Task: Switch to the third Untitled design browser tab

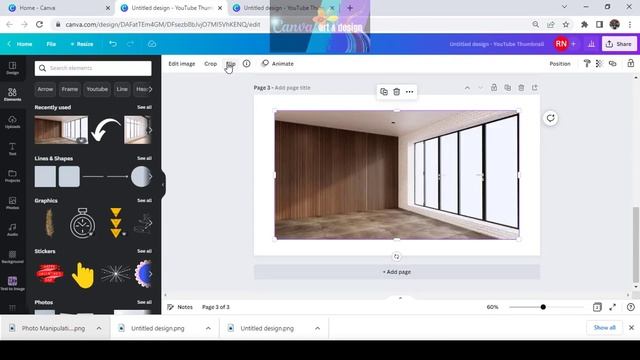Action: point(284,8)
